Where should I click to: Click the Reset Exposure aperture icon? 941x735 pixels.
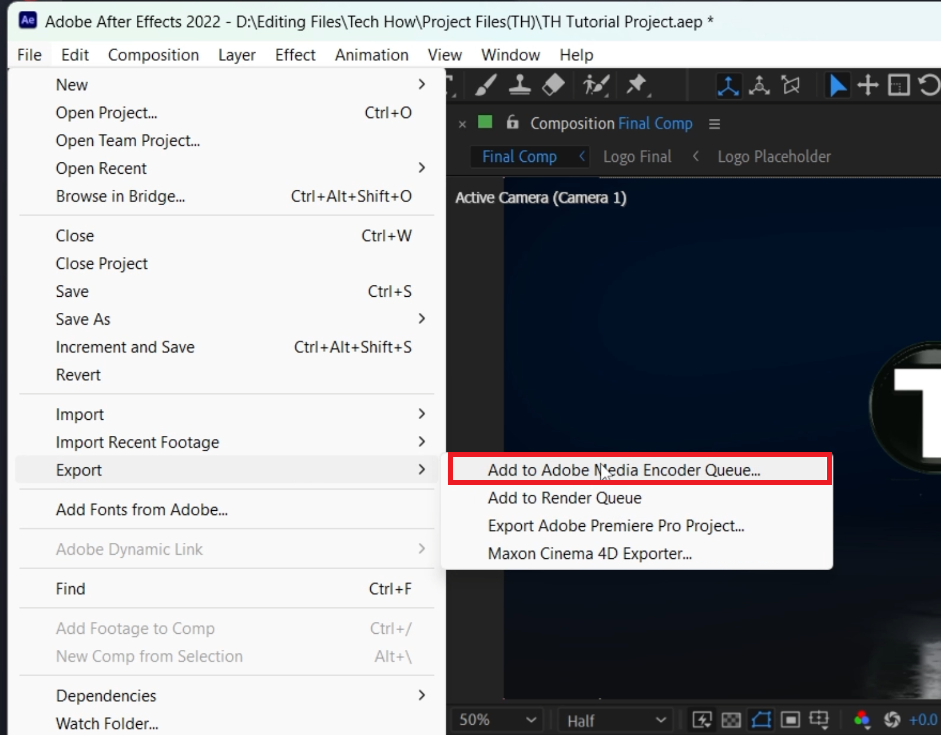point(892,719)
